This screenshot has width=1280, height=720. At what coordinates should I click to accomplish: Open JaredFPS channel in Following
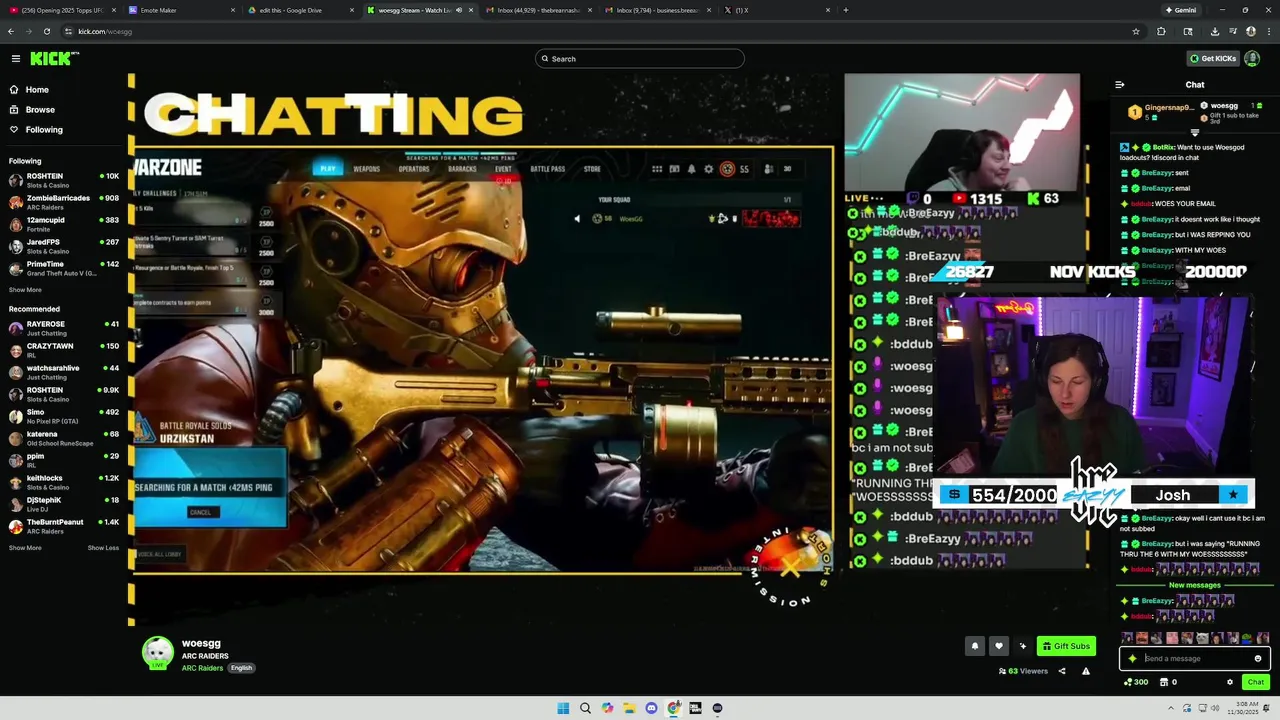pos(64,246)
